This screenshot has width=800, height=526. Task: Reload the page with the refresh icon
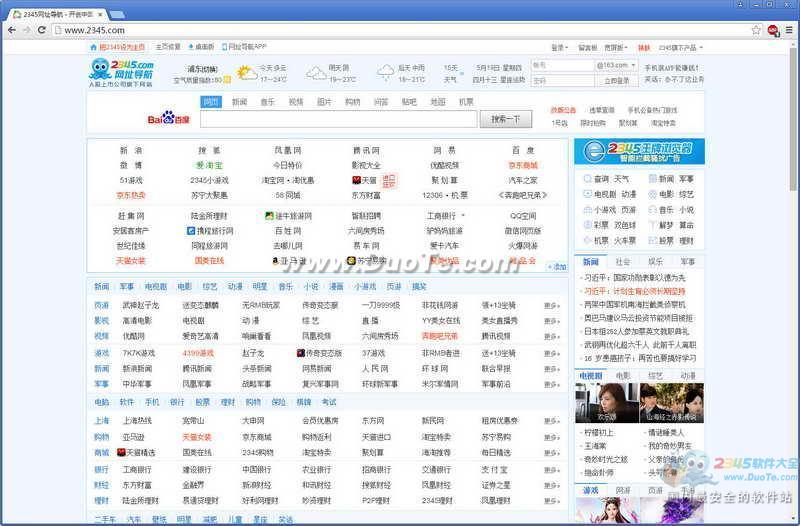coord(42,30)
